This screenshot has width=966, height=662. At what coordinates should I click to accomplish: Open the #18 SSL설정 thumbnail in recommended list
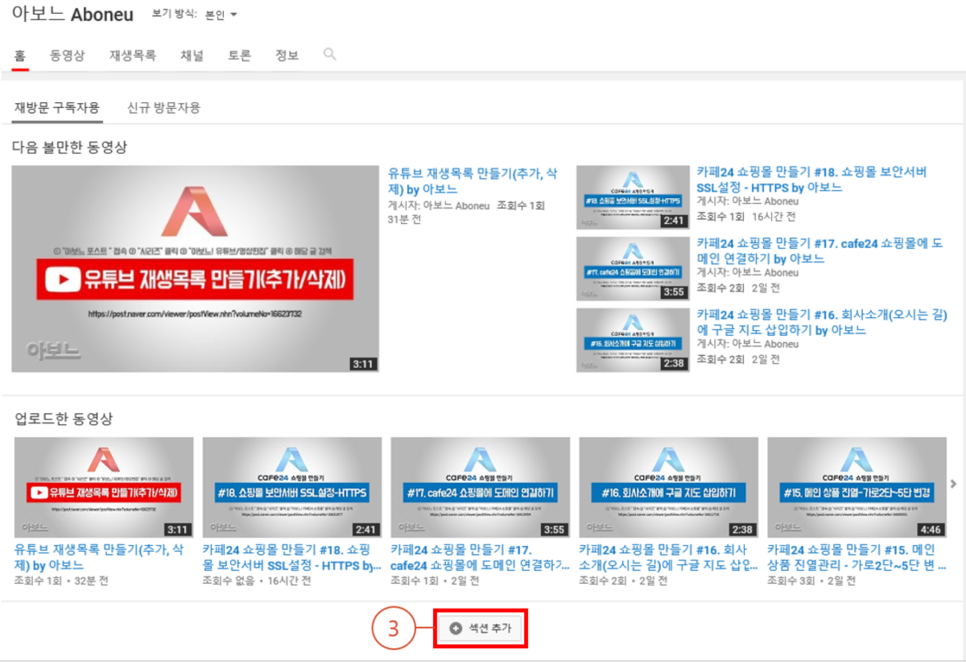[x=633, y=198]
